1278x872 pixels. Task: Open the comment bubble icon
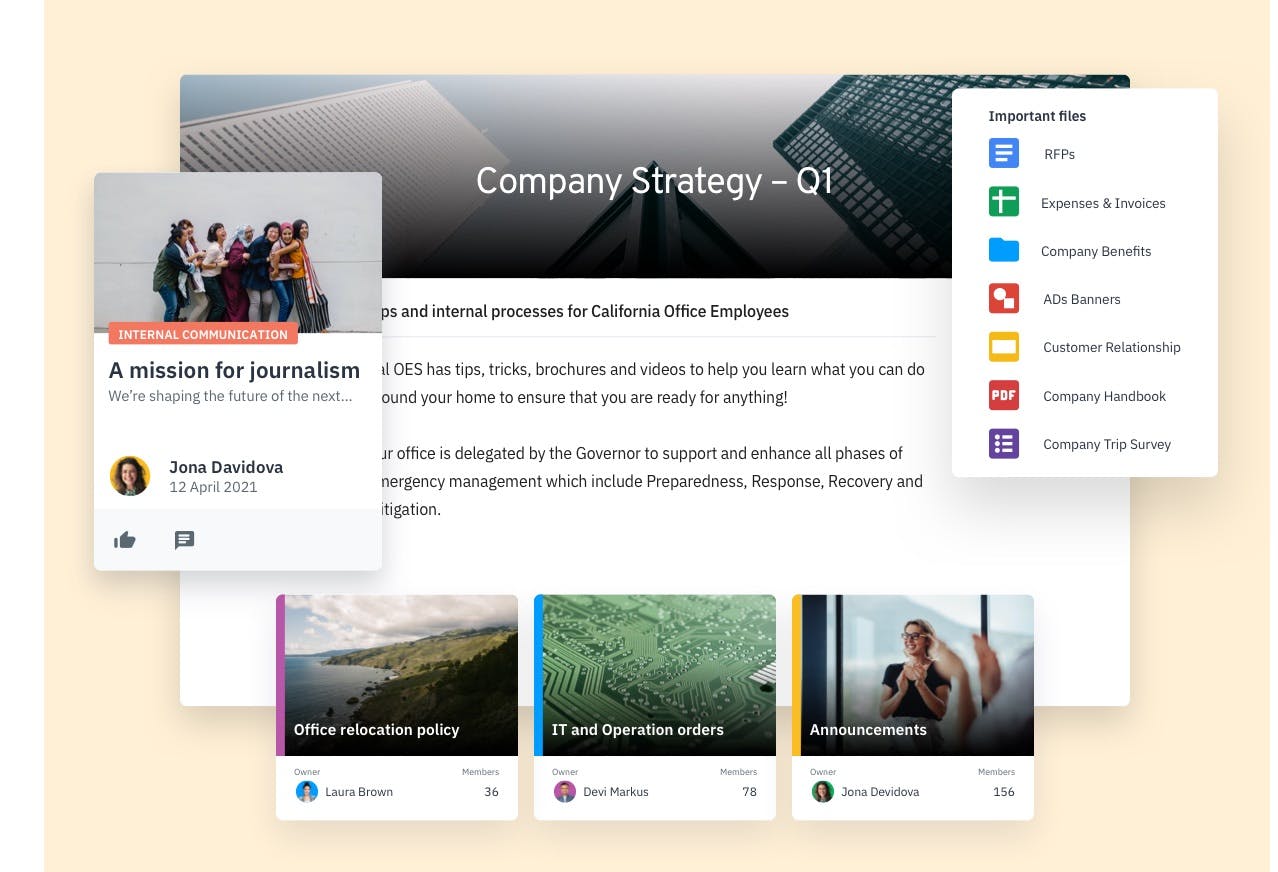tap(184, 540)
